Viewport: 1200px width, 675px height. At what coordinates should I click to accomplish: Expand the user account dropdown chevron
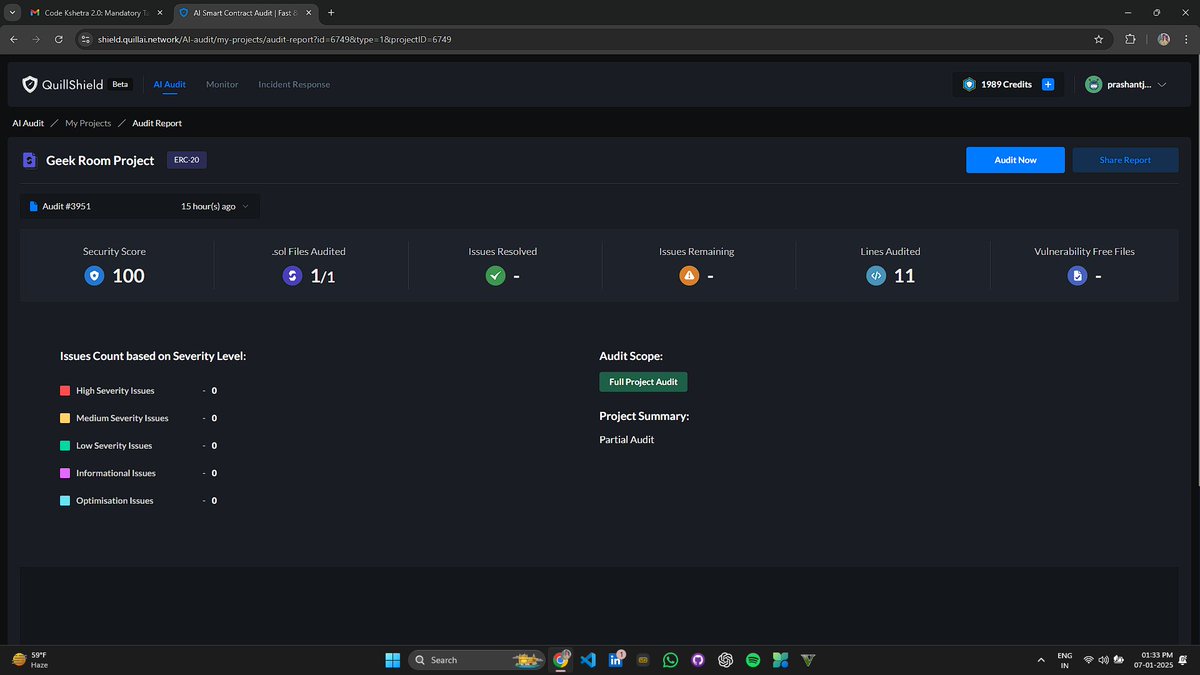(x=1161, y=85)
